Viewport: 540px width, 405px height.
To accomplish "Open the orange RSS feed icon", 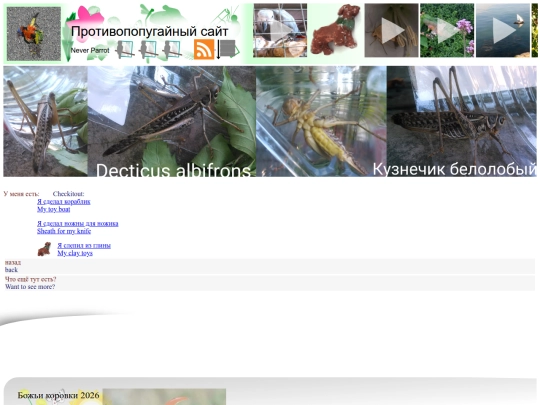I will tap(204, 49).
